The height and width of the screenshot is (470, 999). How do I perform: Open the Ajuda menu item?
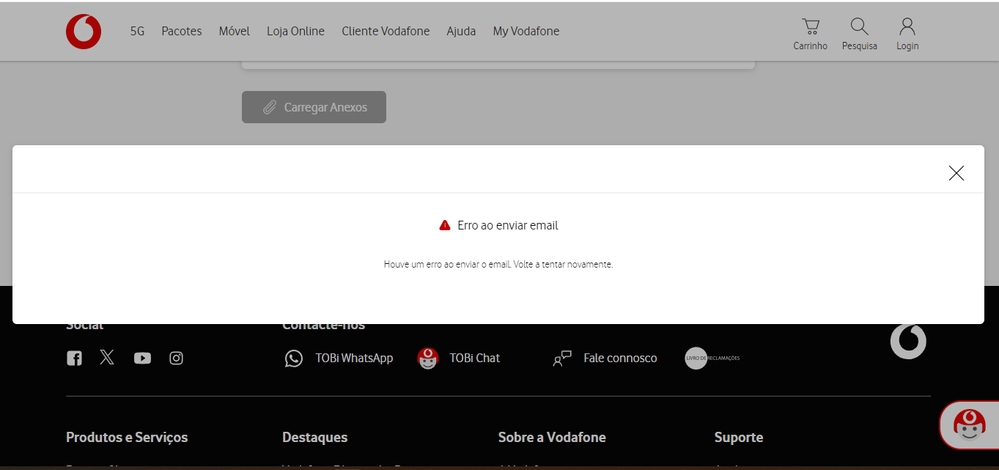click(x=461, y=31)
